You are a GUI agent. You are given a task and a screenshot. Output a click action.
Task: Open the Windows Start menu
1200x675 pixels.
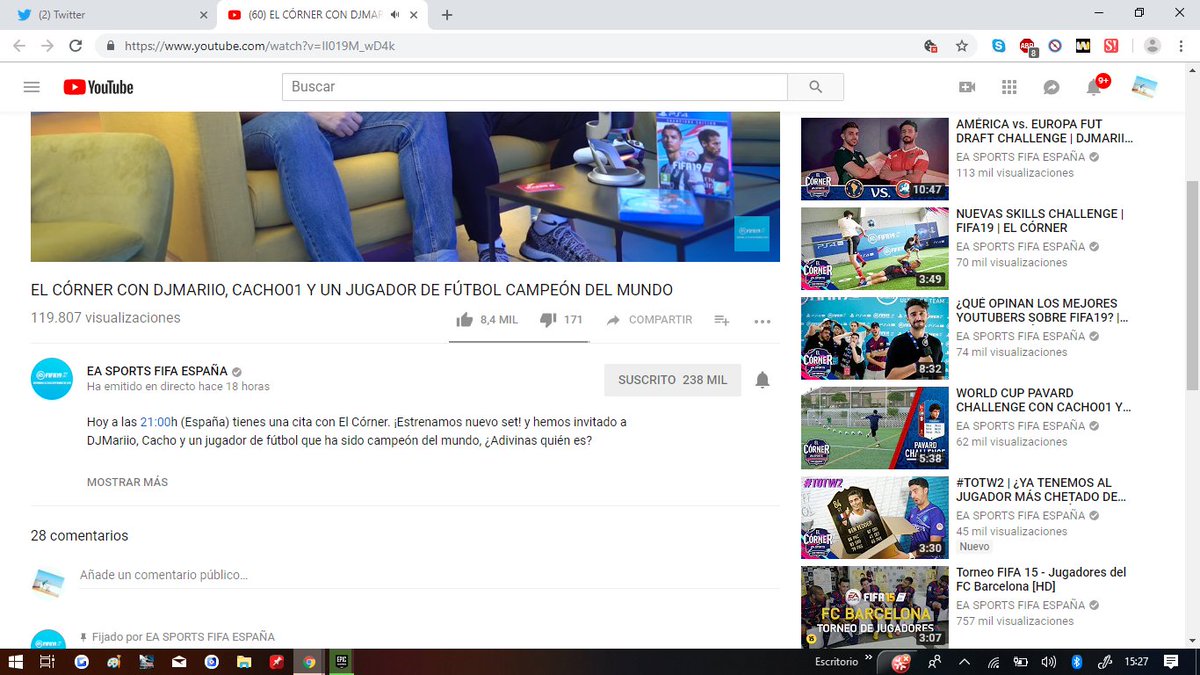click(15, 661)
